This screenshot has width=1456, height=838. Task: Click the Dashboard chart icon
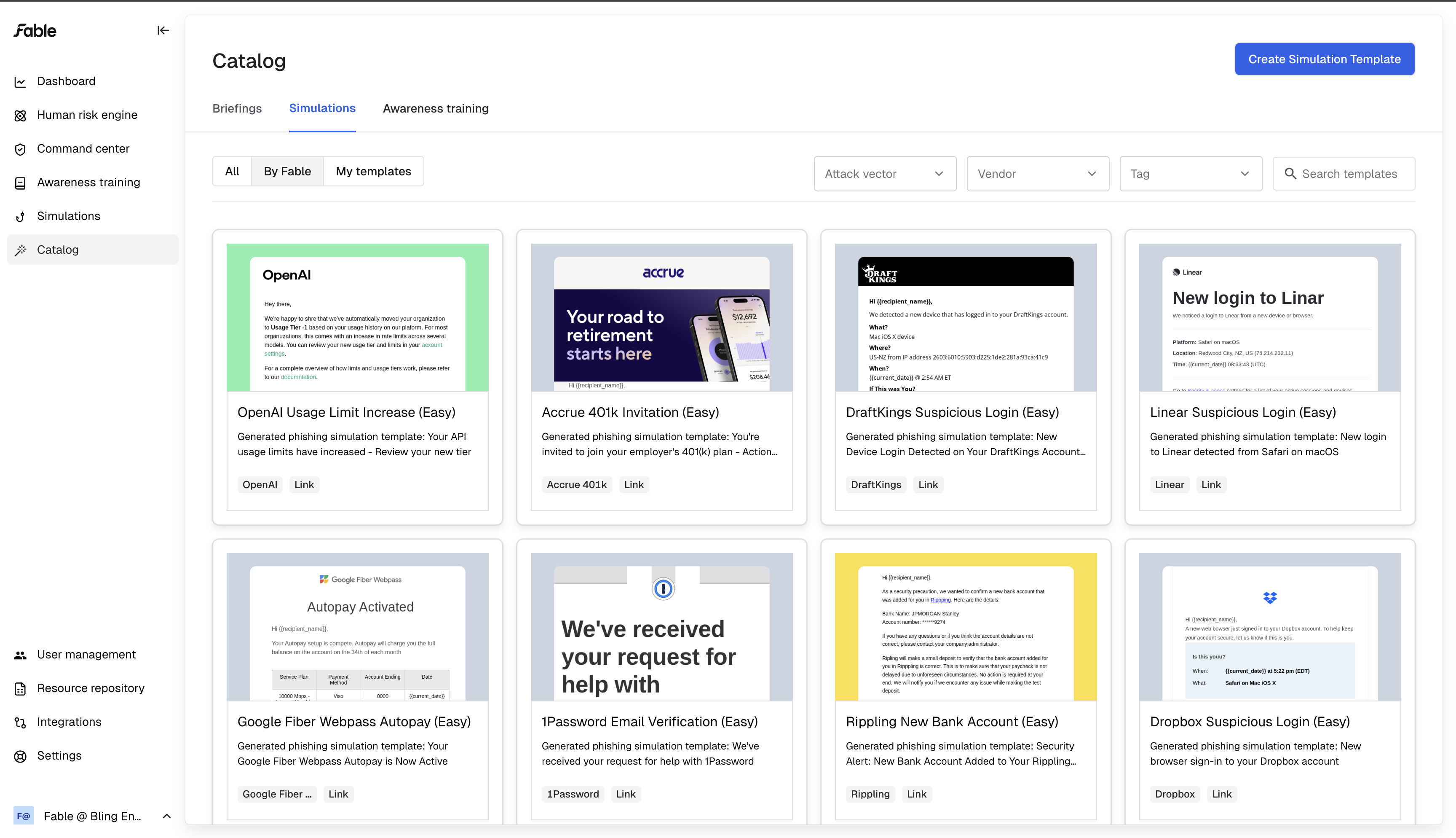coord(20,82)
